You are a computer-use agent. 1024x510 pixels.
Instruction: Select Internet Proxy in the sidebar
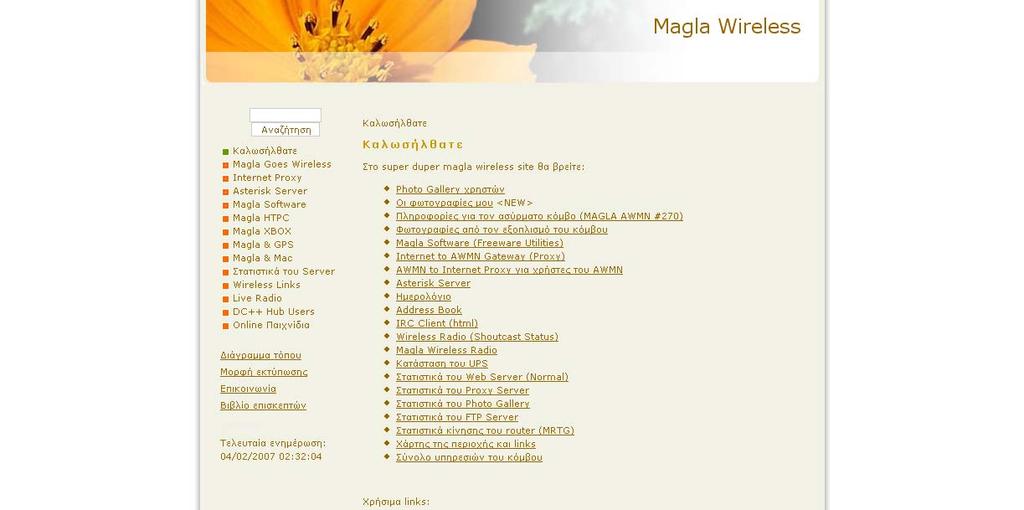click(267, 178)
